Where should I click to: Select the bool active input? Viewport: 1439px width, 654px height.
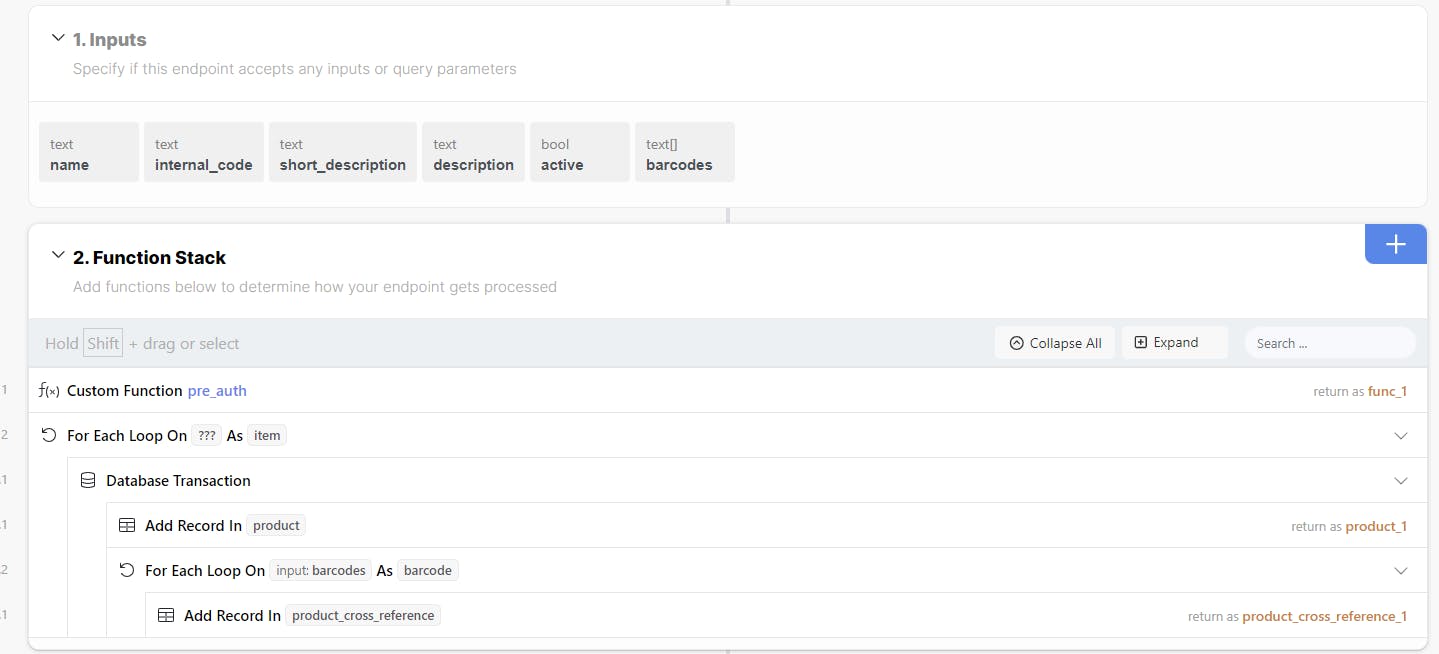pos(579,152)
